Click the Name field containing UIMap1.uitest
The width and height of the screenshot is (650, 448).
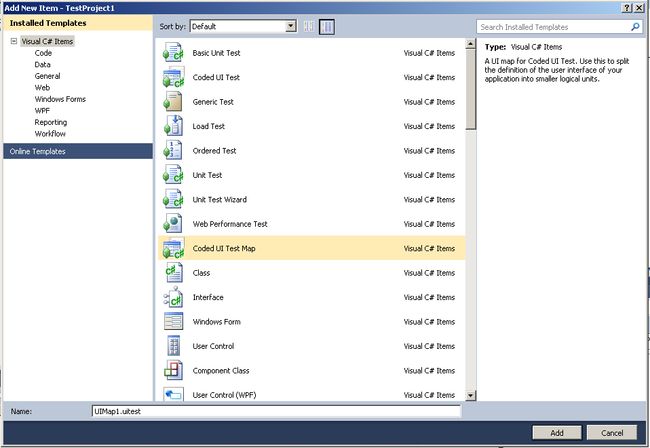click(276, 411)
